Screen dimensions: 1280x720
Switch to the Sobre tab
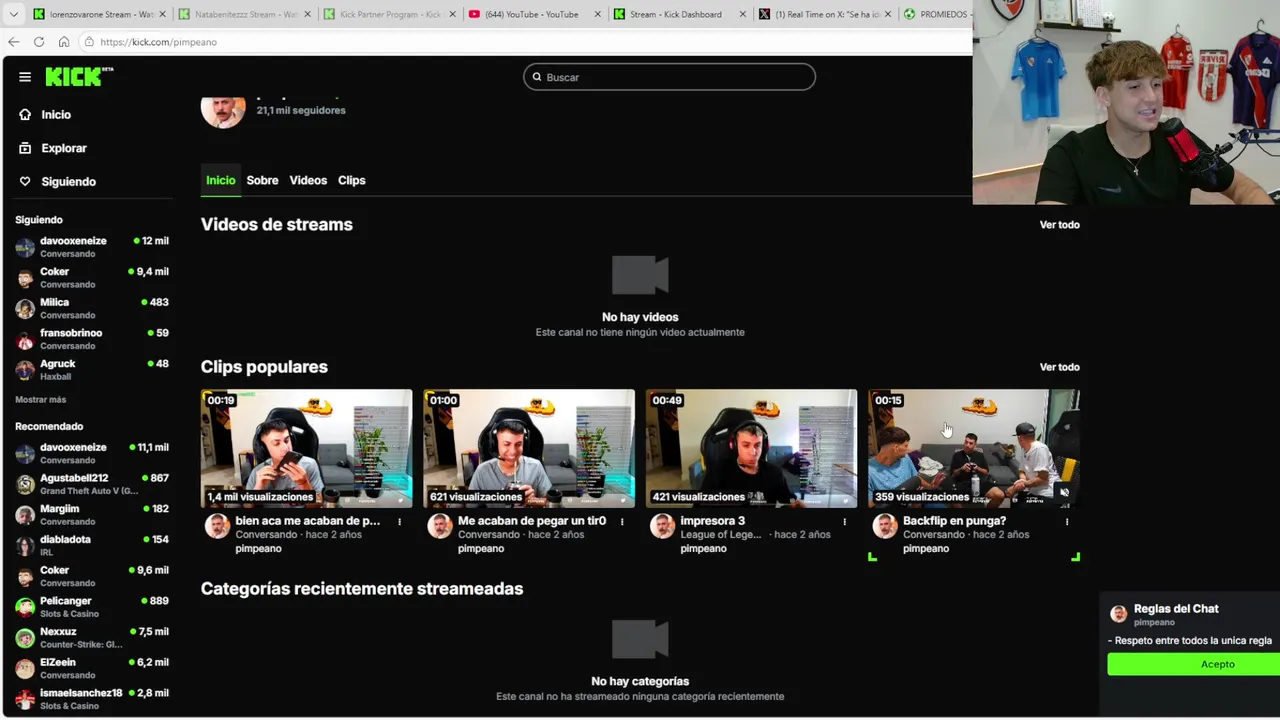pyautogui.click(x=262, y=180)
